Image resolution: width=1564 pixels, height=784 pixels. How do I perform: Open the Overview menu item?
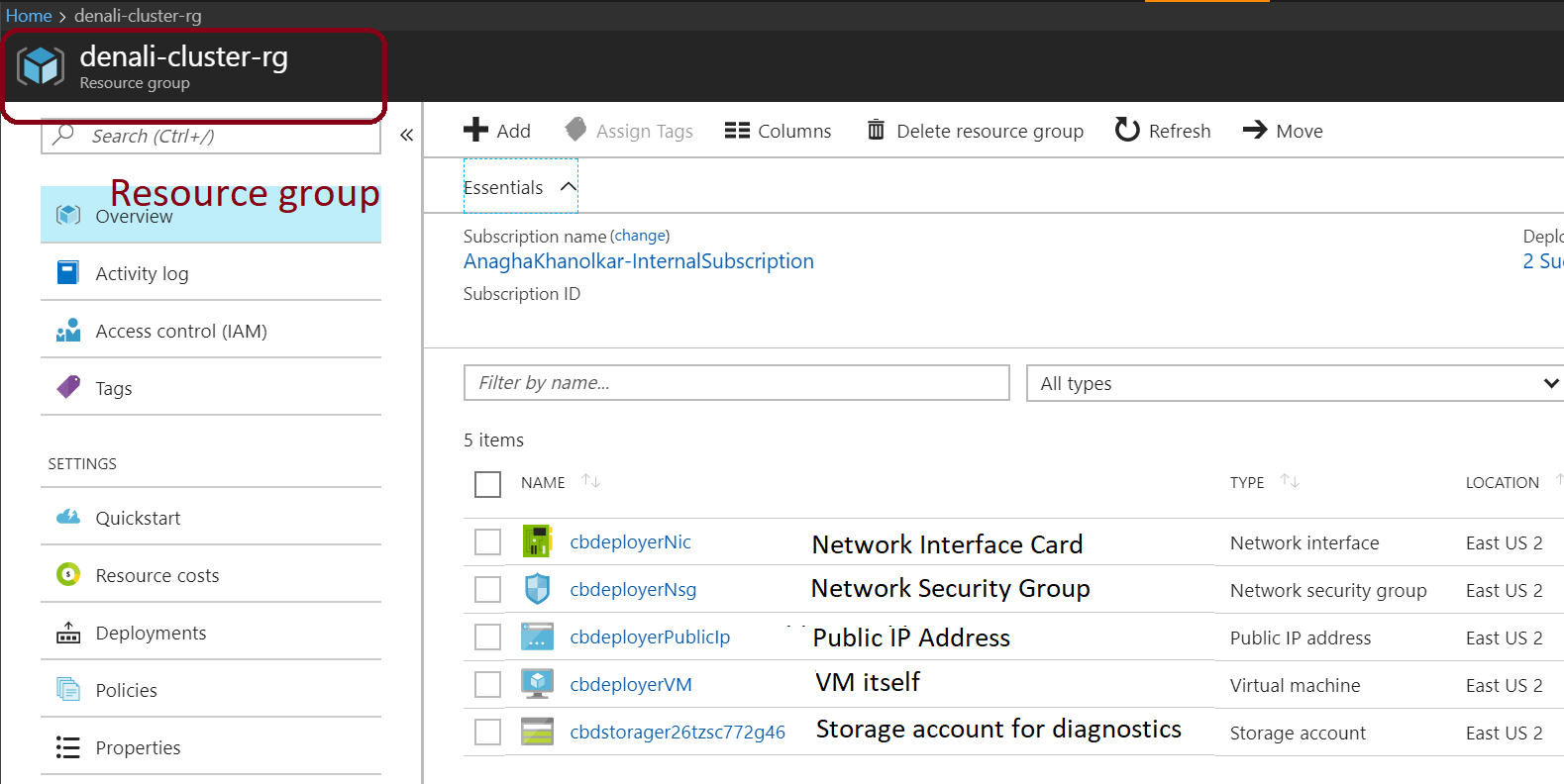pos(211,215)
